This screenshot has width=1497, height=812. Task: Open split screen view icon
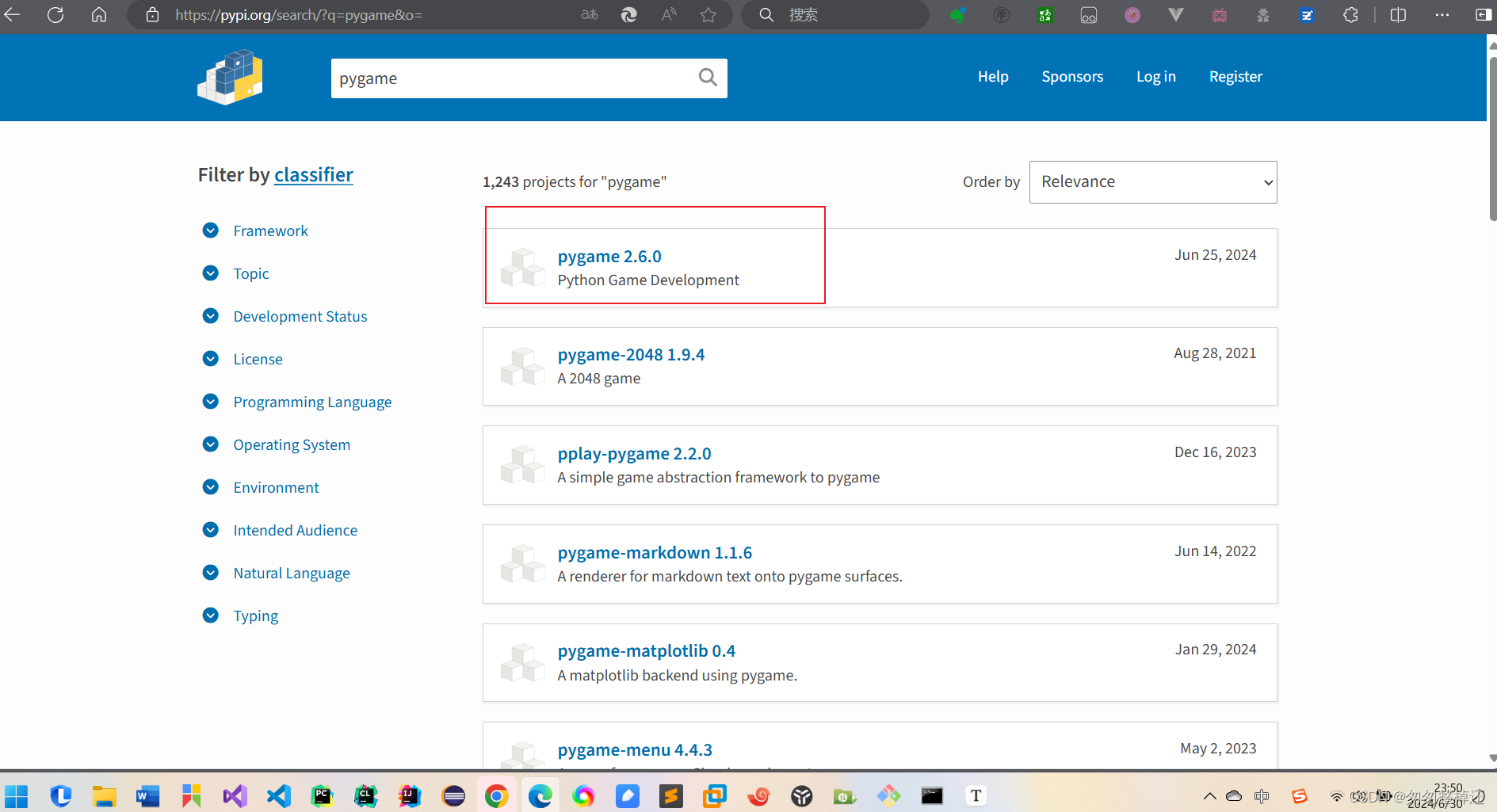[1398, 15]
